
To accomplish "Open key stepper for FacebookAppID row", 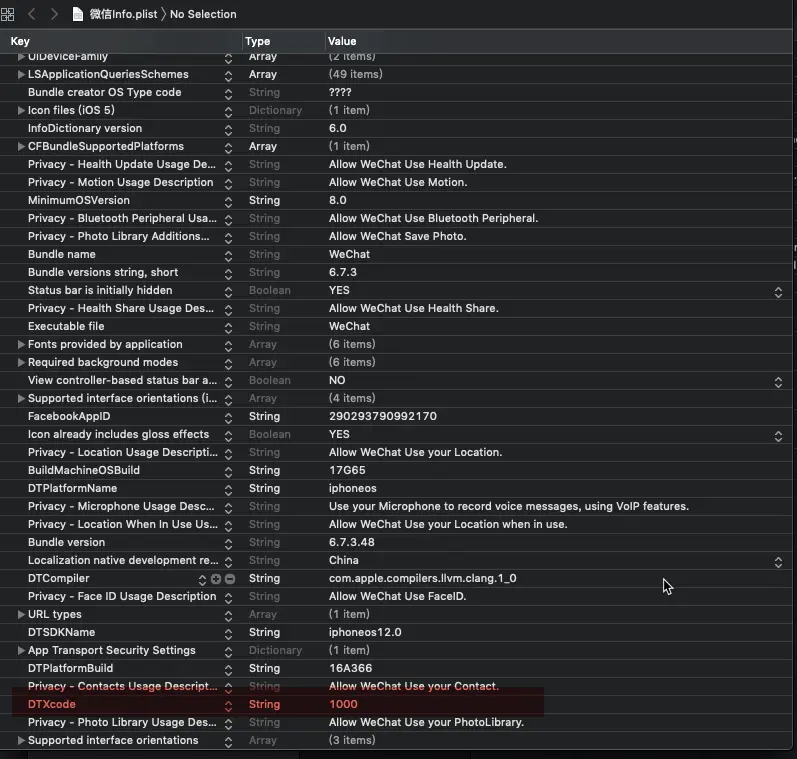I will click(228, 418).
